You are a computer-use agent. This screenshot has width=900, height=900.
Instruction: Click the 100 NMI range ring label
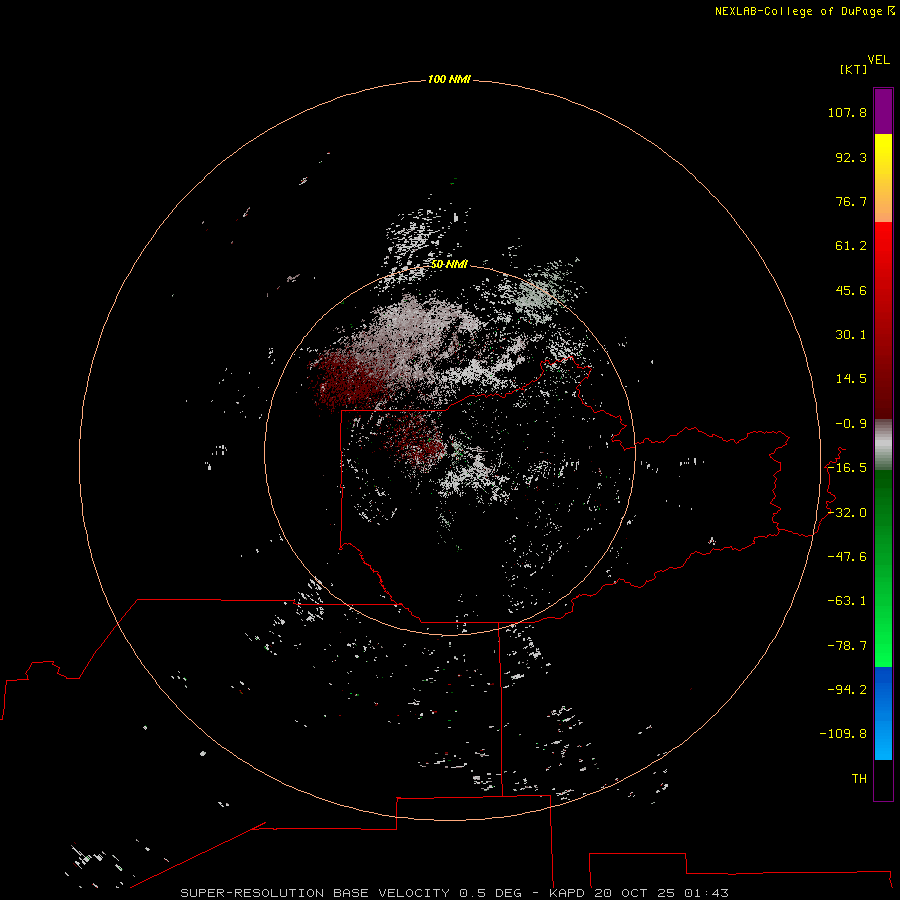pos(449,79)
